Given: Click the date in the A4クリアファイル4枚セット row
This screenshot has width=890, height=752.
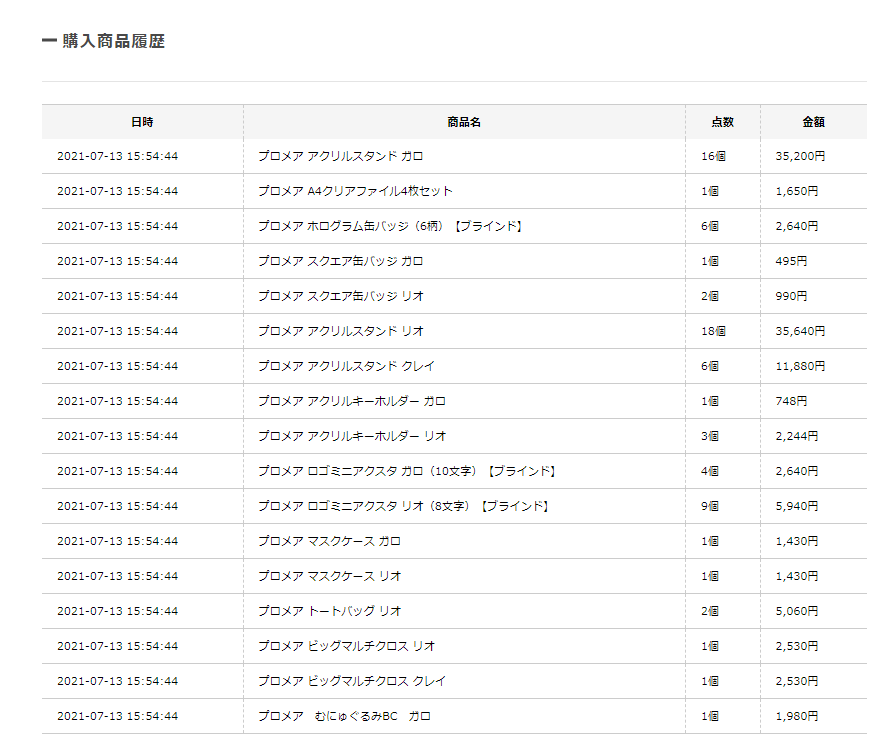Looking at the screenshot, I should click(x=117, y=191).
